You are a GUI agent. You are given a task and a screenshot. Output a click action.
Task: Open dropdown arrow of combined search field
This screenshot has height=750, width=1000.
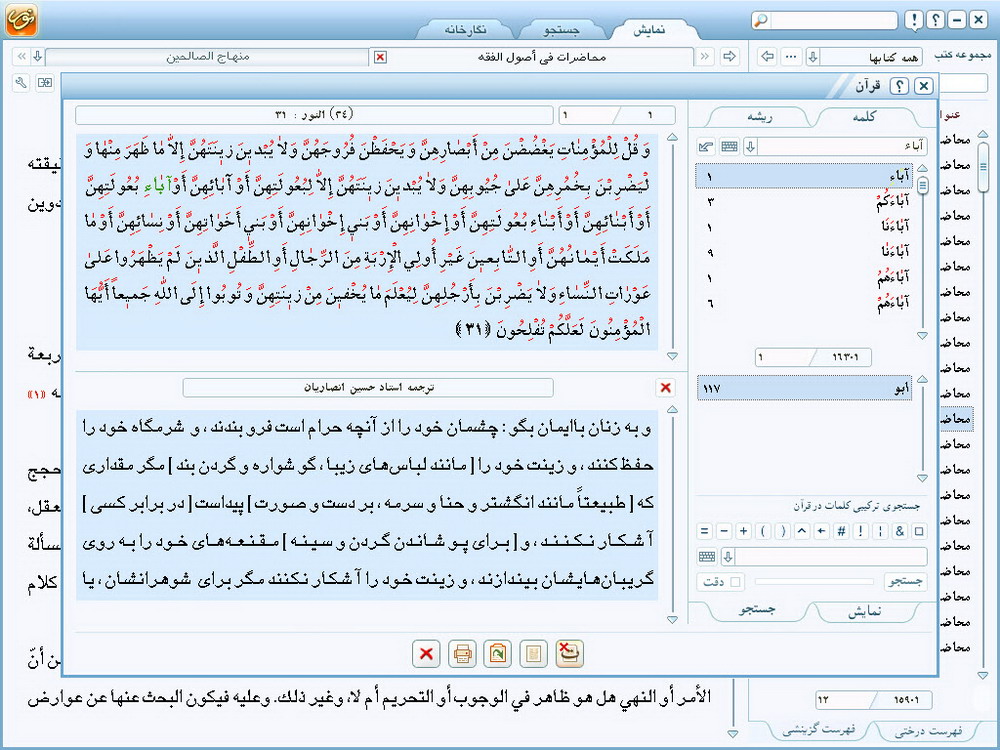click(x=728, y=557)
